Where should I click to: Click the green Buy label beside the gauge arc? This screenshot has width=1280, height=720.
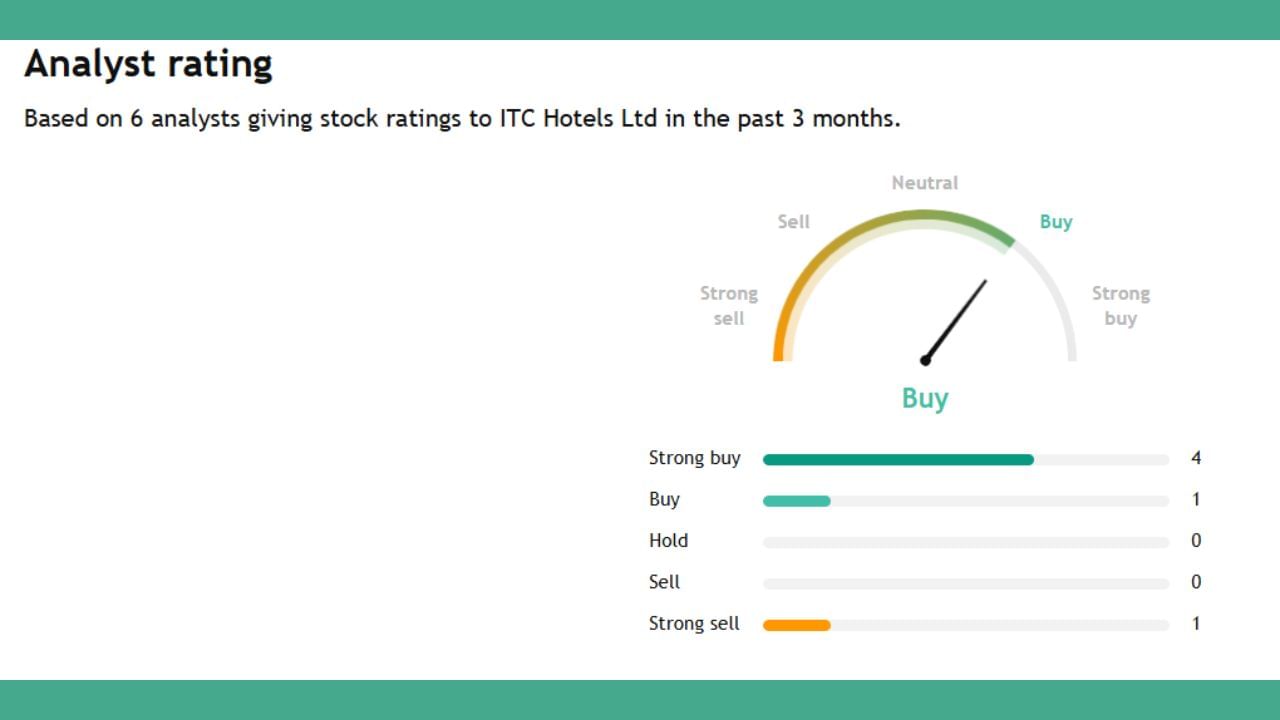pyautogui.click(x=1056, y=222)
